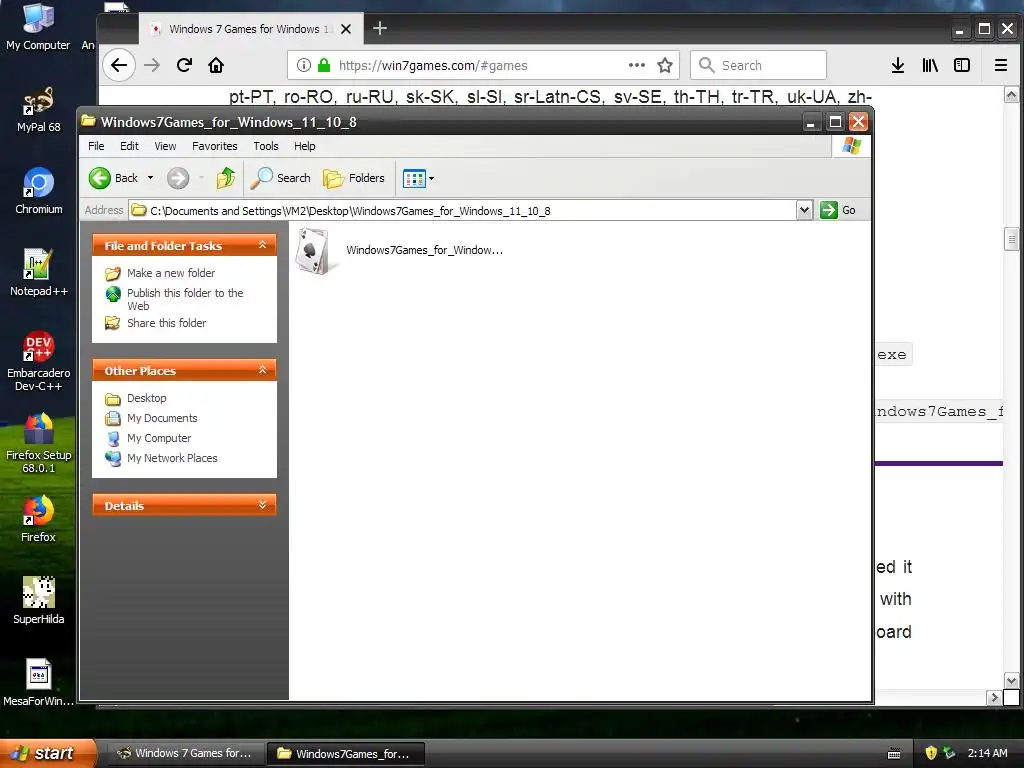Click the Explorer forward arrow button
1024x768 pixels.
178,178
